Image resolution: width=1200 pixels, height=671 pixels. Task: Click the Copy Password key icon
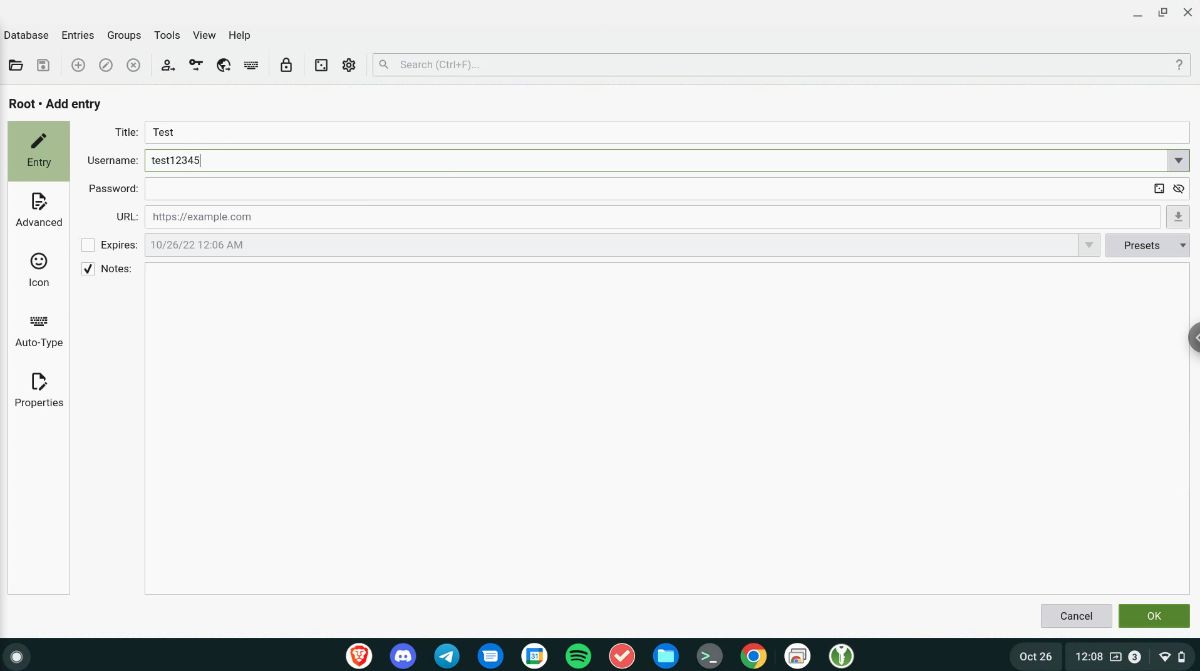pyautogui.click(x=196, y=65)
